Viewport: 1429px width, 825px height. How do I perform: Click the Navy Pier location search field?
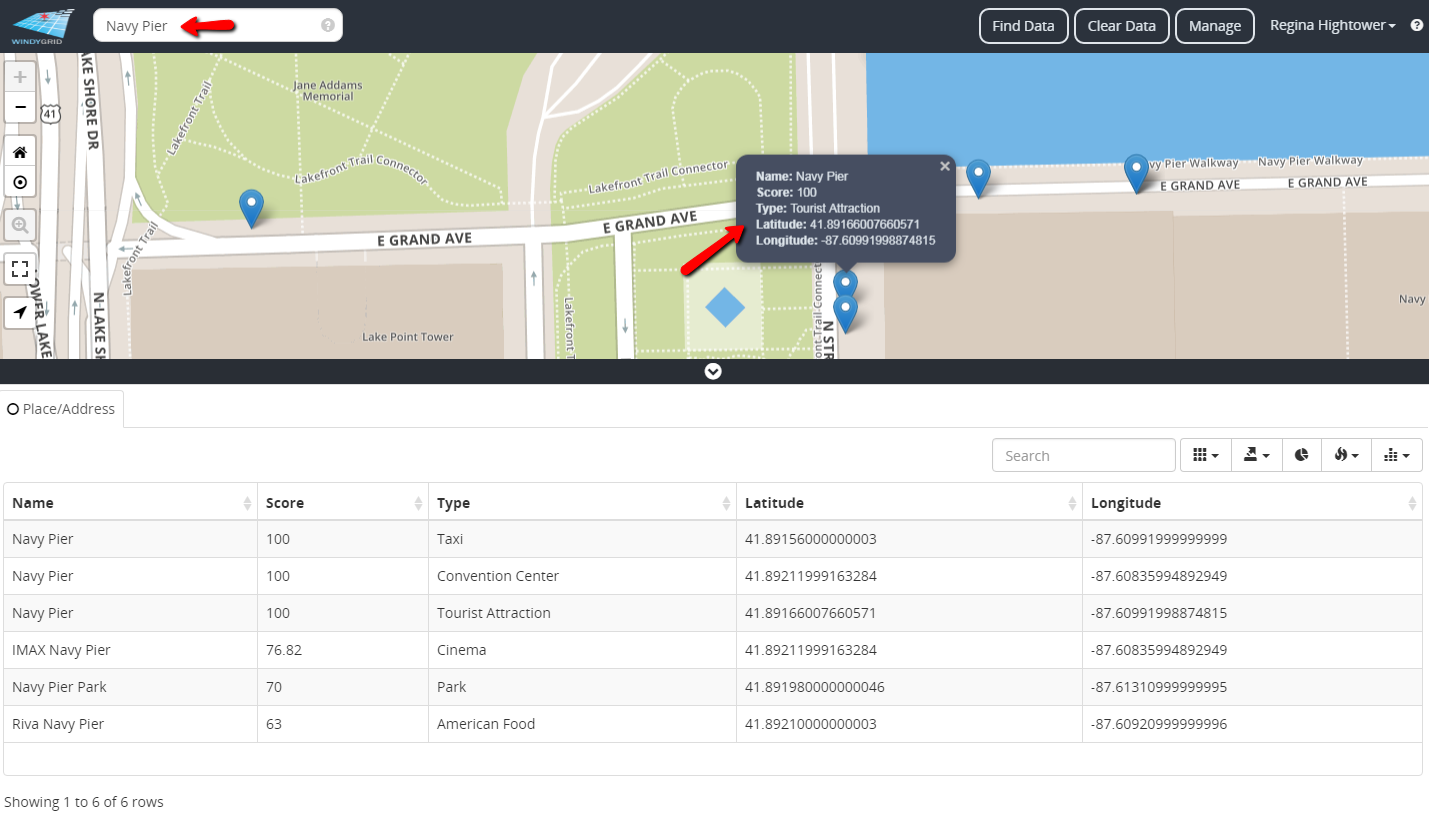tap(217, 26)
